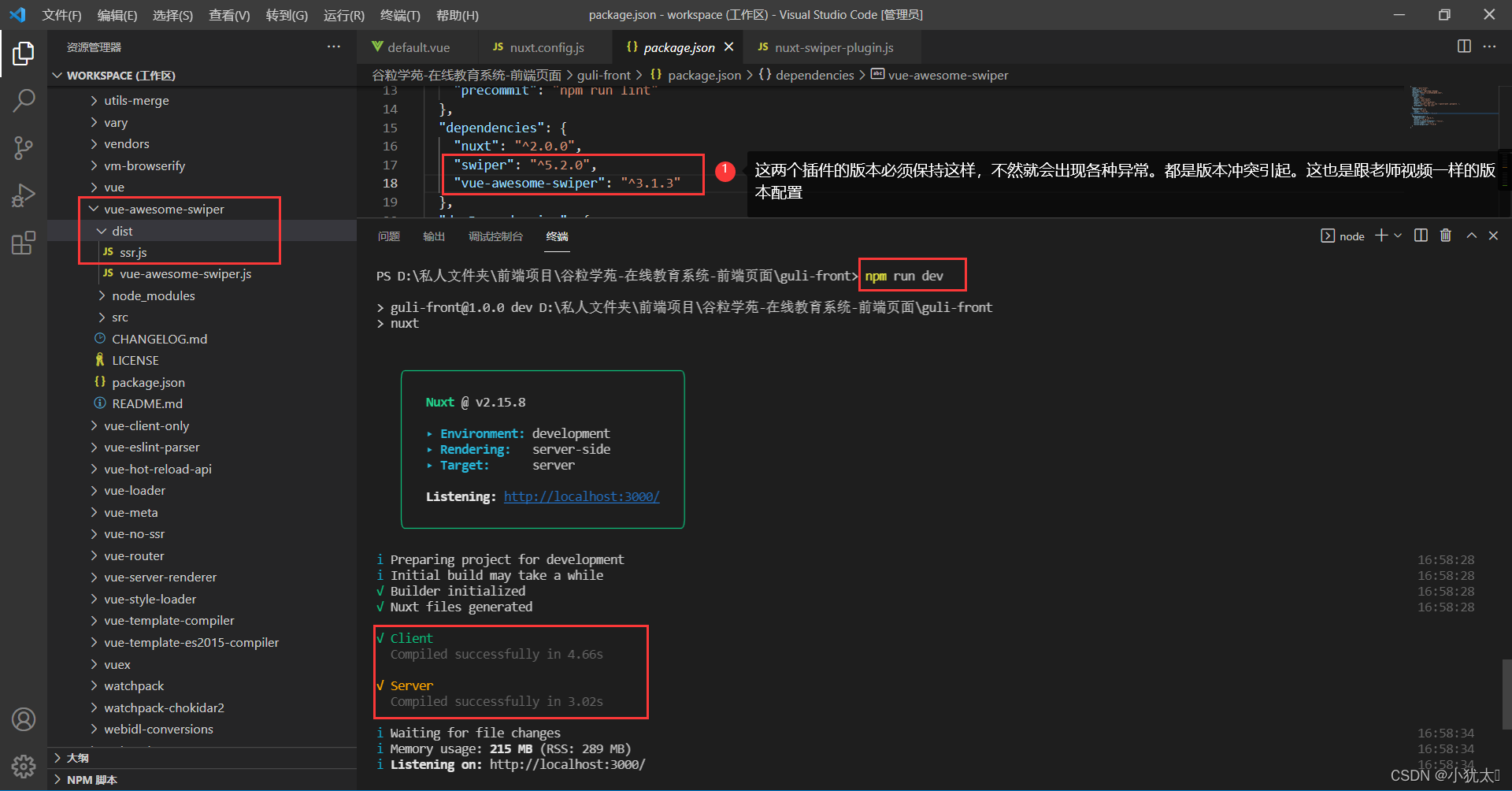This screenshot has height=791, width=1512.
Task: Open the 帮助(H) menu
Action: pos(457,15)
